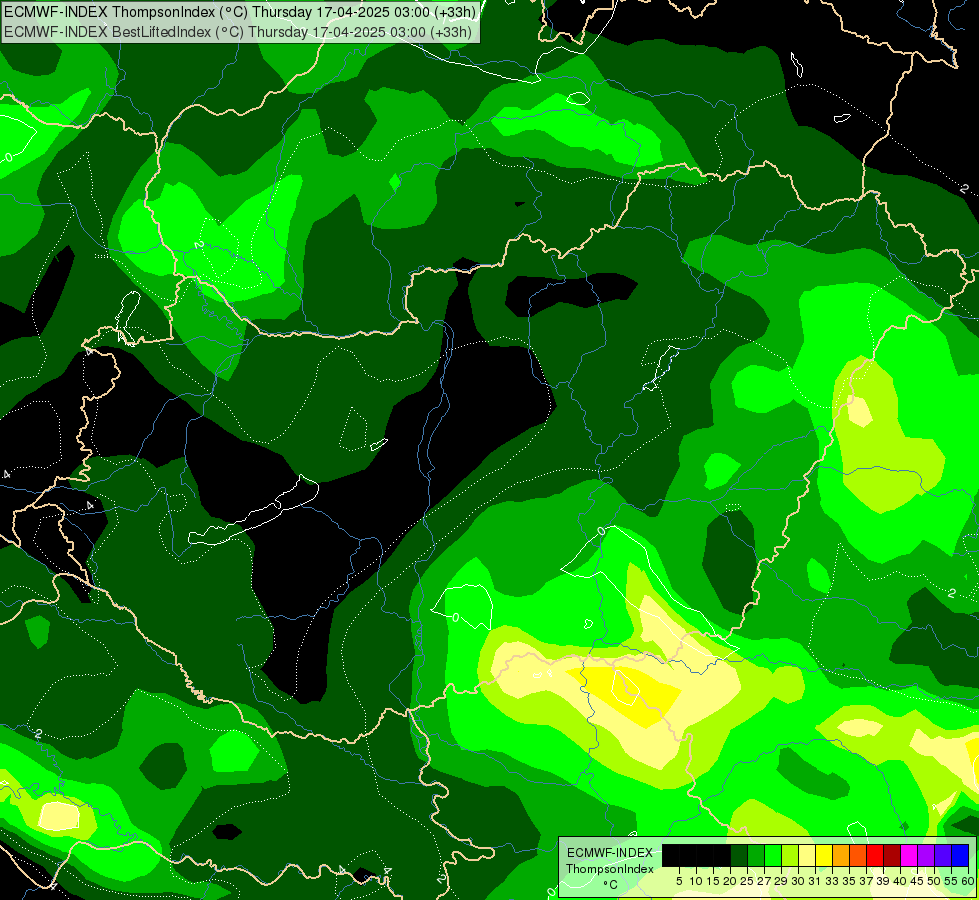This screenshot has width=979, height=900.
Task: Click the dark green 20–25 legend swatch
Action: click(x=739, y=855)
